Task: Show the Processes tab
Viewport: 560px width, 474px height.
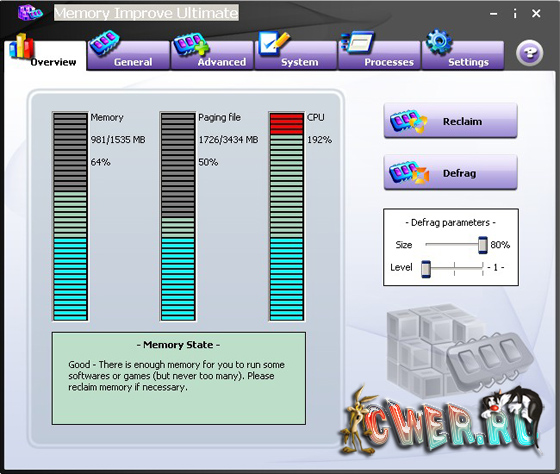Action: [379, 56]
